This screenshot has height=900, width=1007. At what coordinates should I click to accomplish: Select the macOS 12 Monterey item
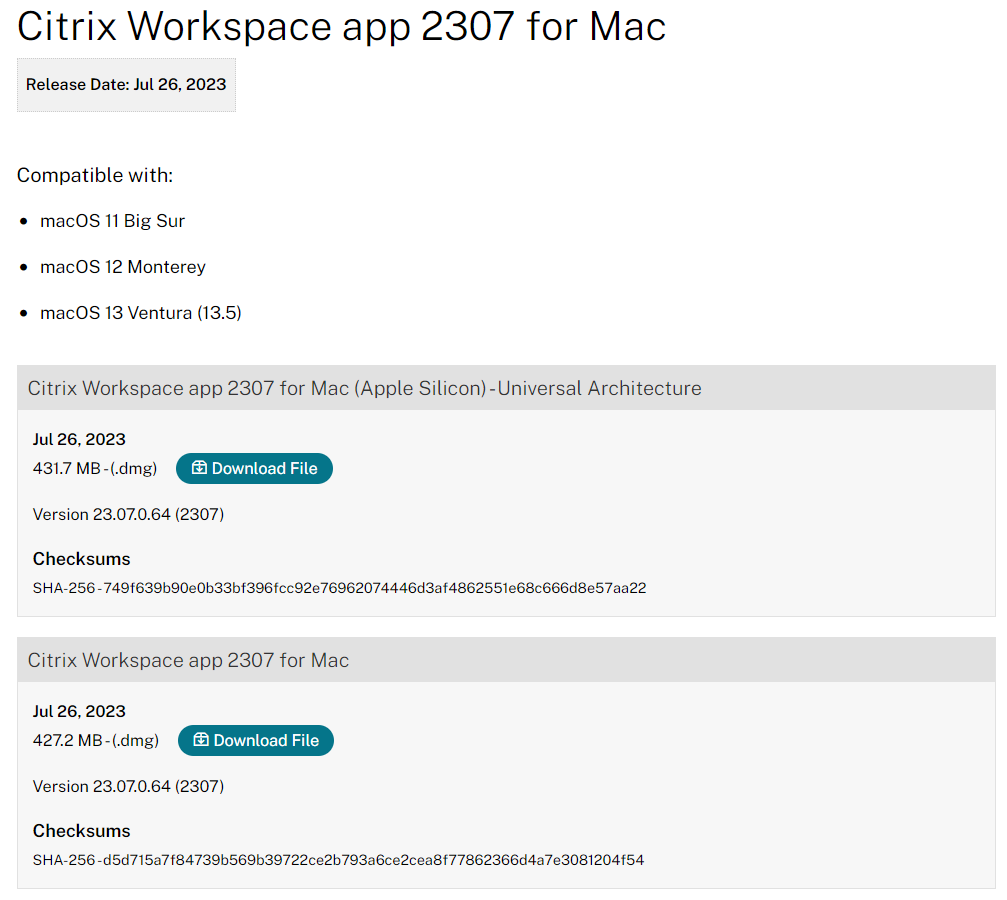123,267
